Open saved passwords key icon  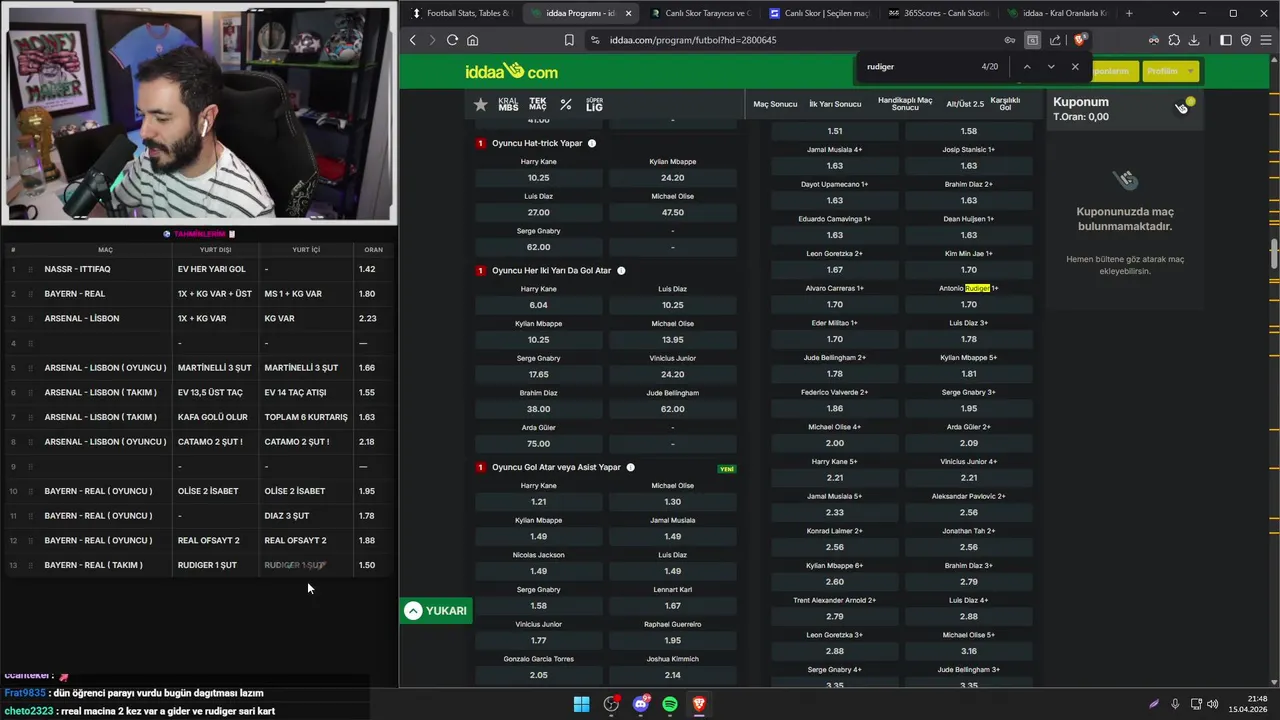[1010, 40]
